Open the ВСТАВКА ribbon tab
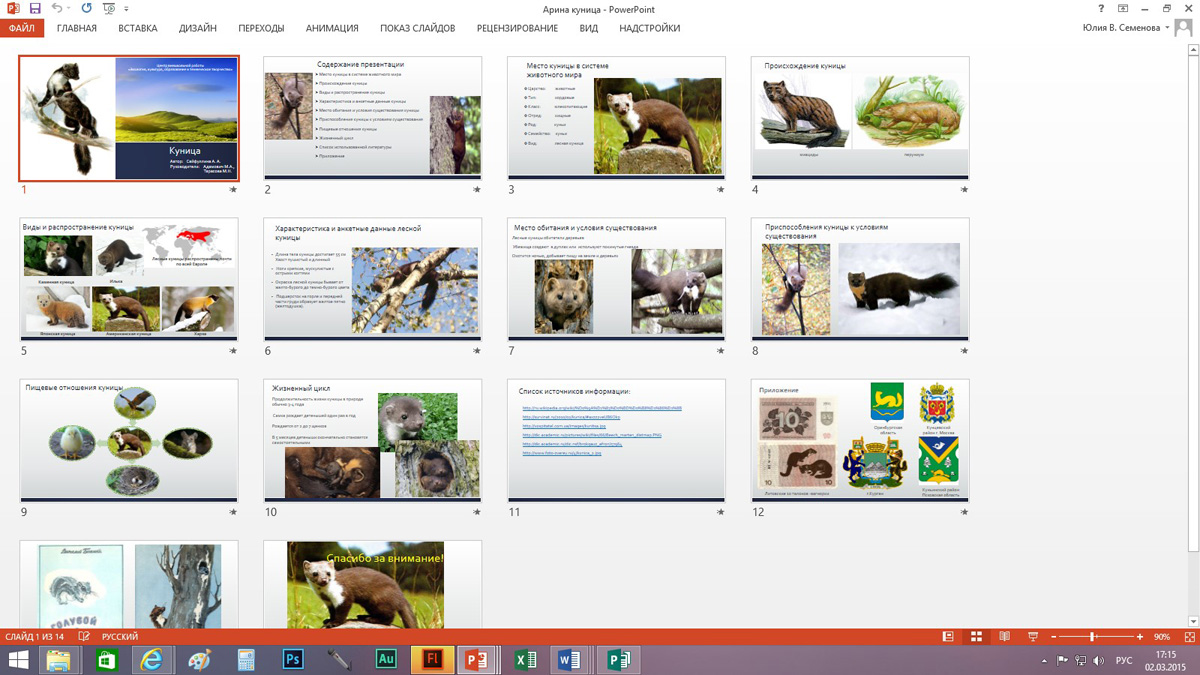The image size is (1200, 675). (x=137, y=28)
